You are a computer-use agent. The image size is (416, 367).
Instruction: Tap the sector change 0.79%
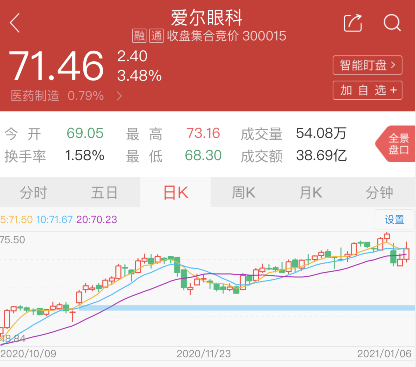click(86, 96)
